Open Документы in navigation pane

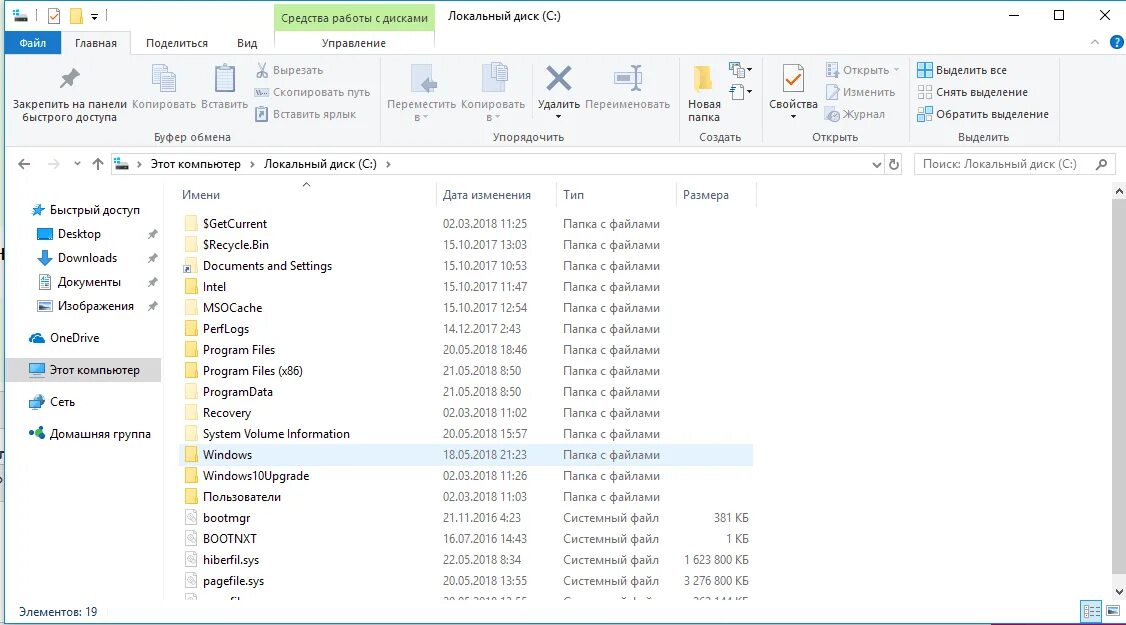pos(89,282)
